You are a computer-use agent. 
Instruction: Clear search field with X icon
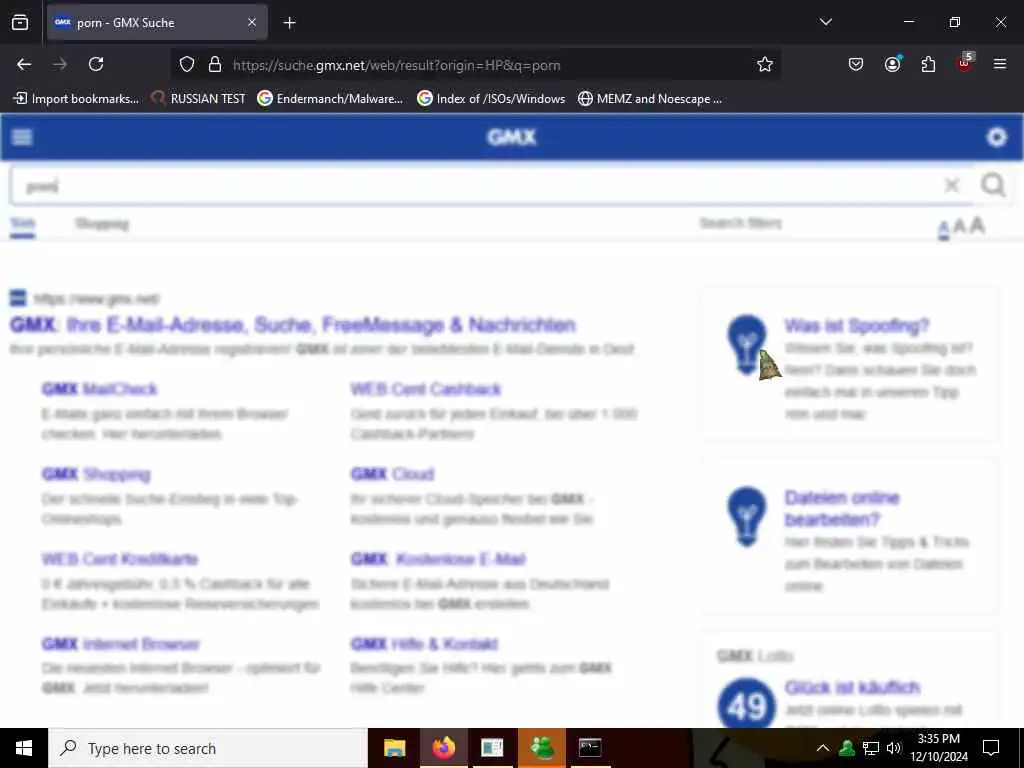(952, 185)
